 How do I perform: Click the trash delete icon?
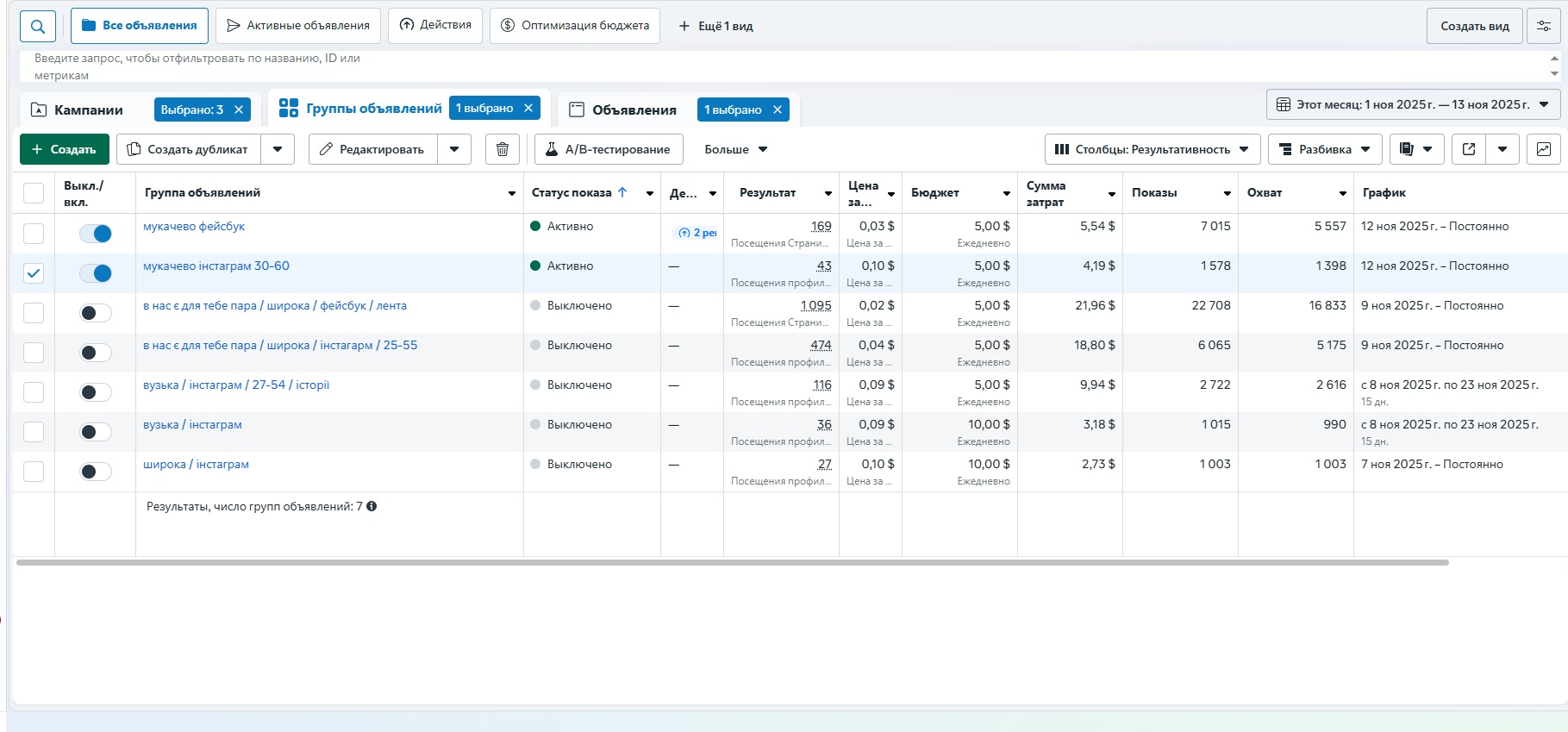[503, 149]
